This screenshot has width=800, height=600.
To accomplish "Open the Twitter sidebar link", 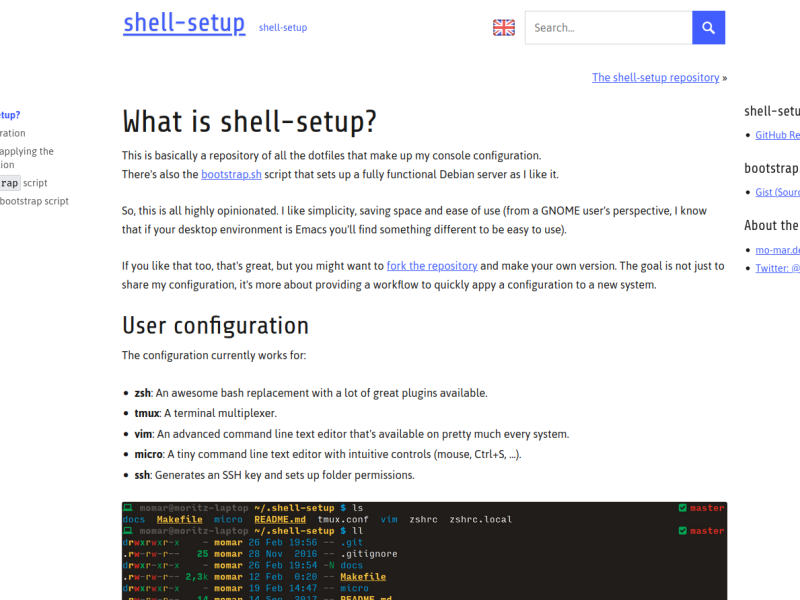I will click(777, 268).
